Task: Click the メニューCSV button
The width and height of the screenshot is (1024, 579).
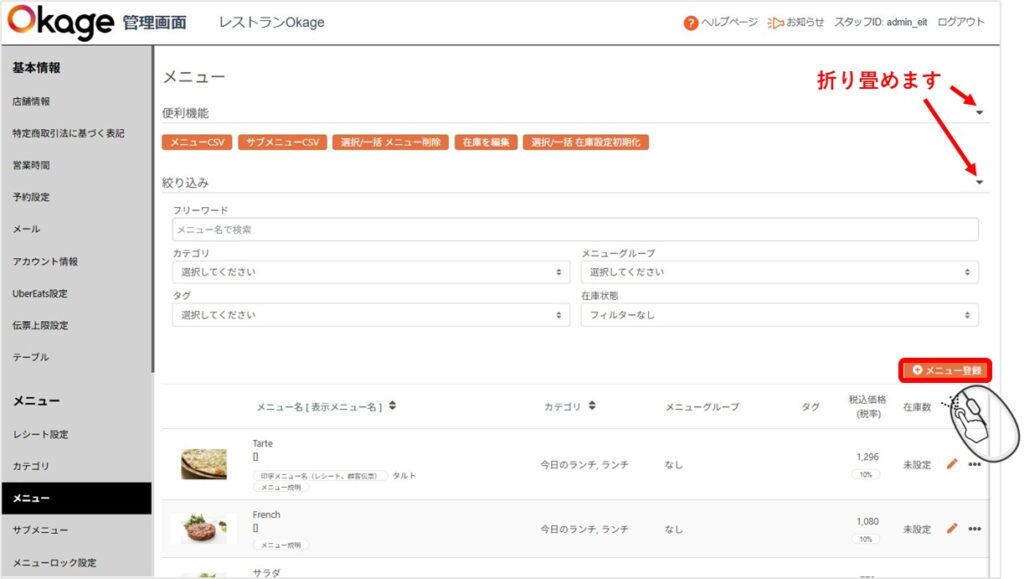Action: pyautogui.click(x=197, y=143)
